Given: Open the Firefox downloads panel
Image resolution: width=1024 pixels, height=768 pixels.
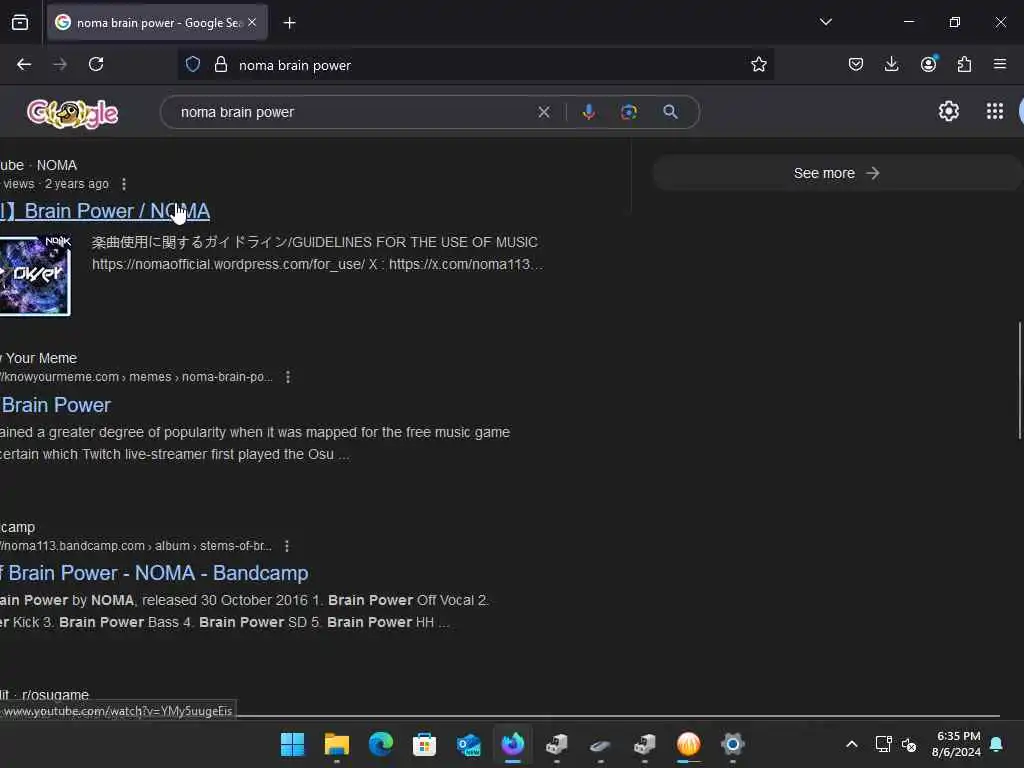Looking at the screenshot, I should click(891, 64).
